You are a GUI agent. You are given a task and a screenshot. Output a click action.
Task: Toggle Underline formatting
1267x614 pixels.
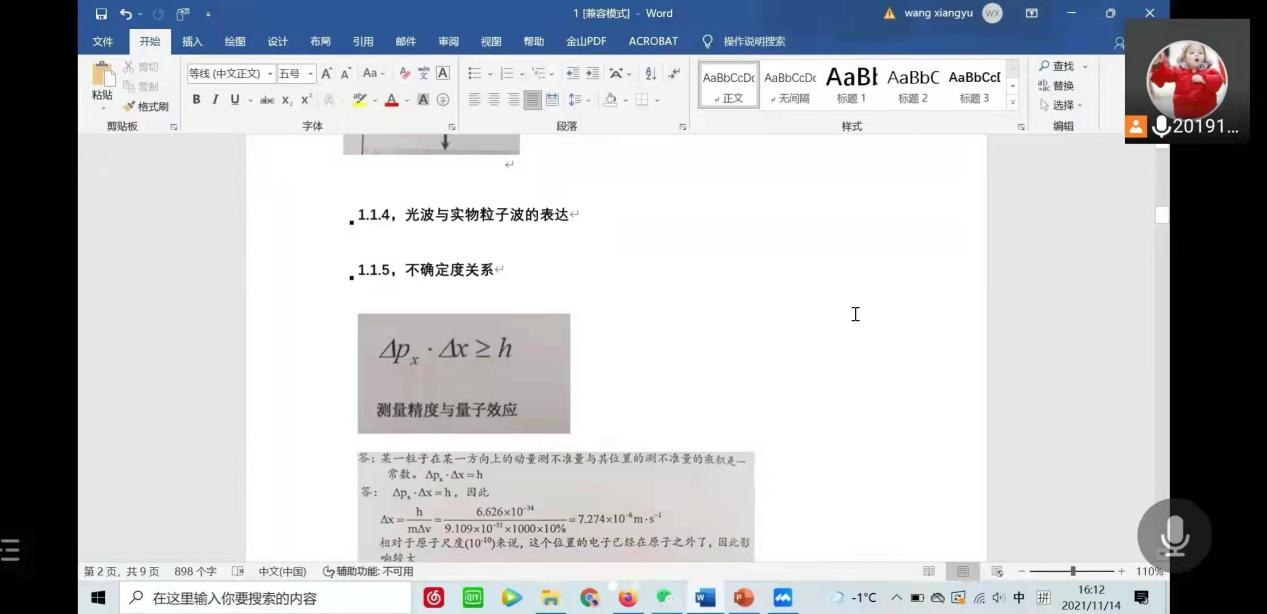[x=234, y=100]
